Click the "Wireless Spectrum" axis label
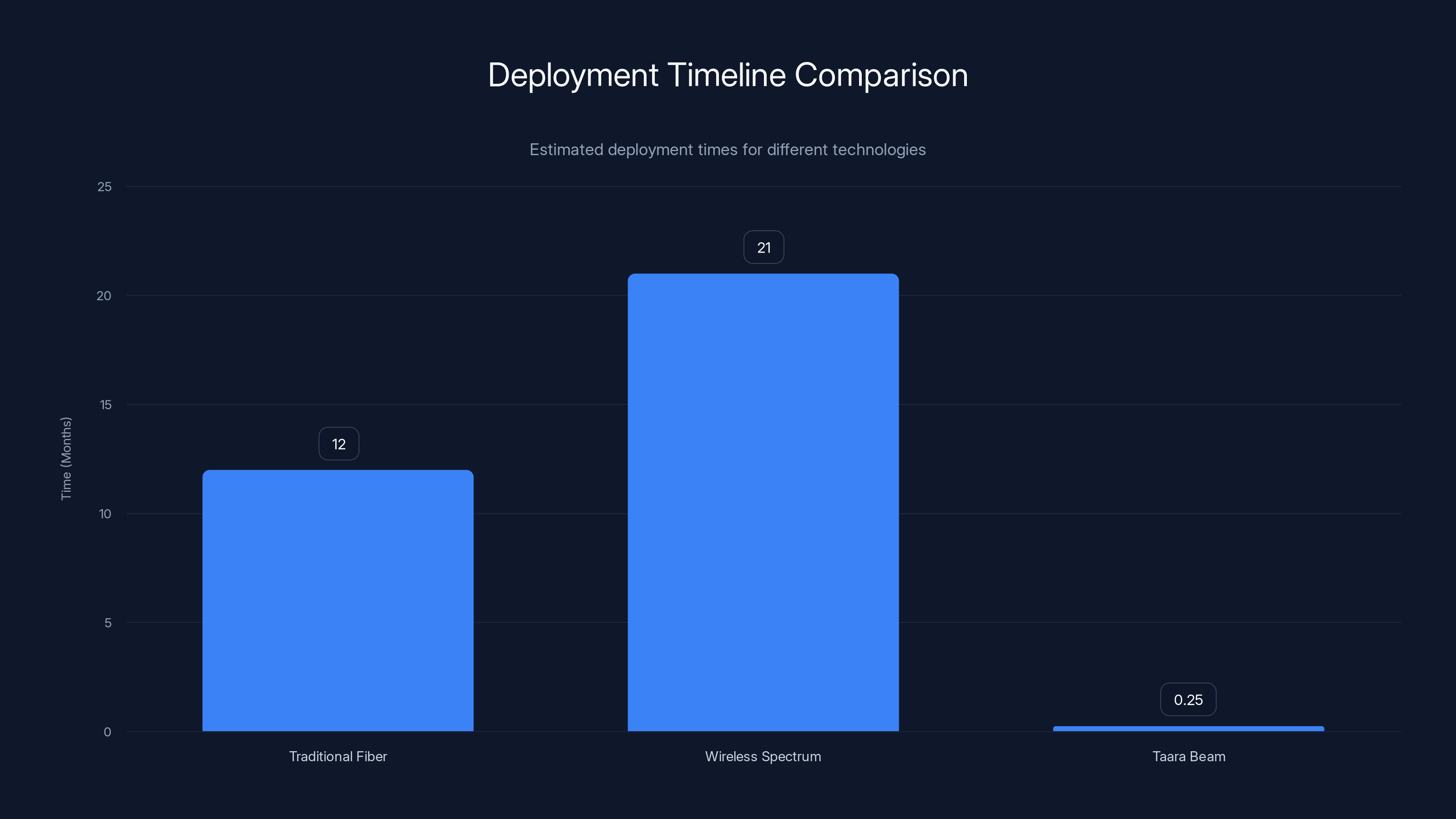 tap(763, 756)
